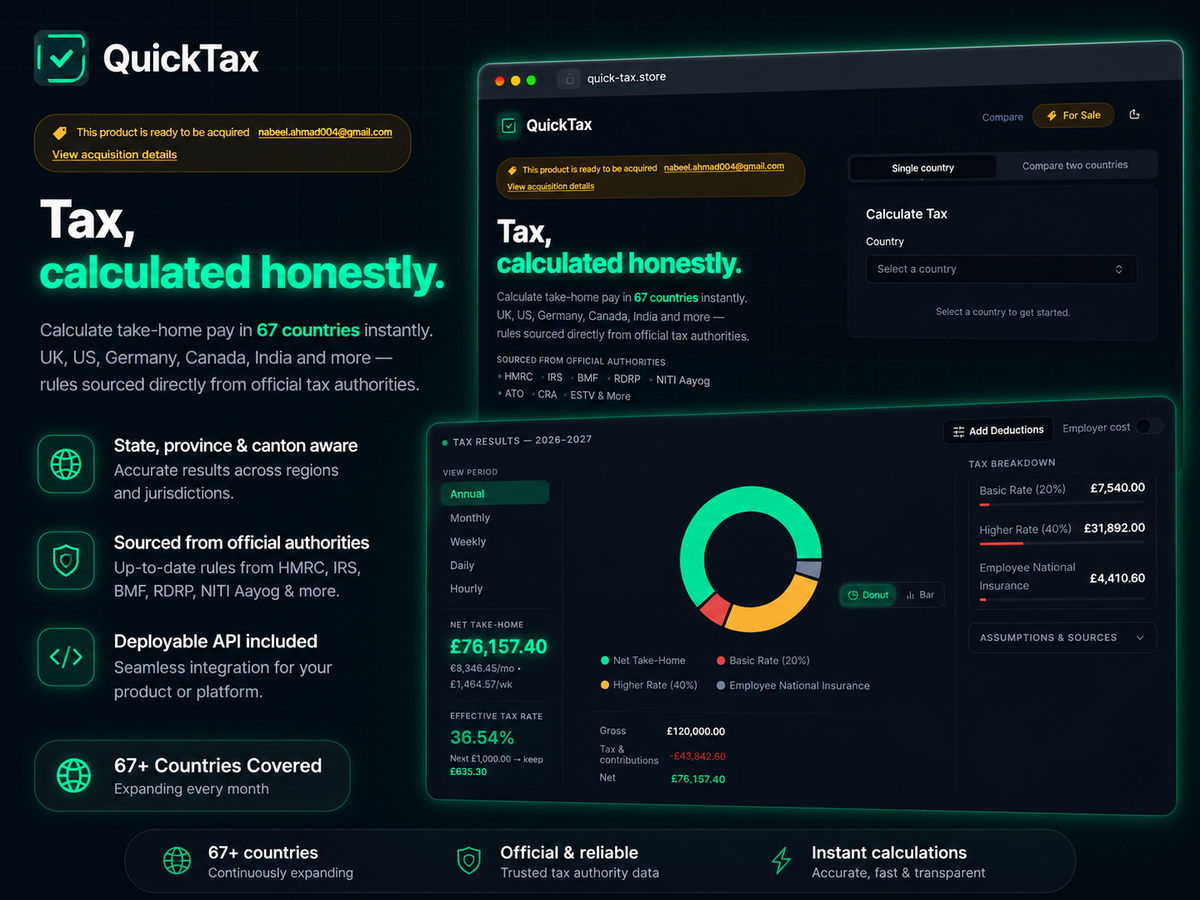Click globe icon in 67+ Countries Covered card
The image size is (1200, 900).
point(73,775)
